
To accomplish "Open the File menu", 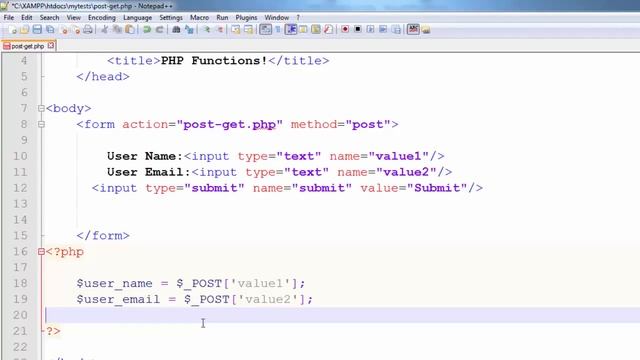I will tap(9, 18).
